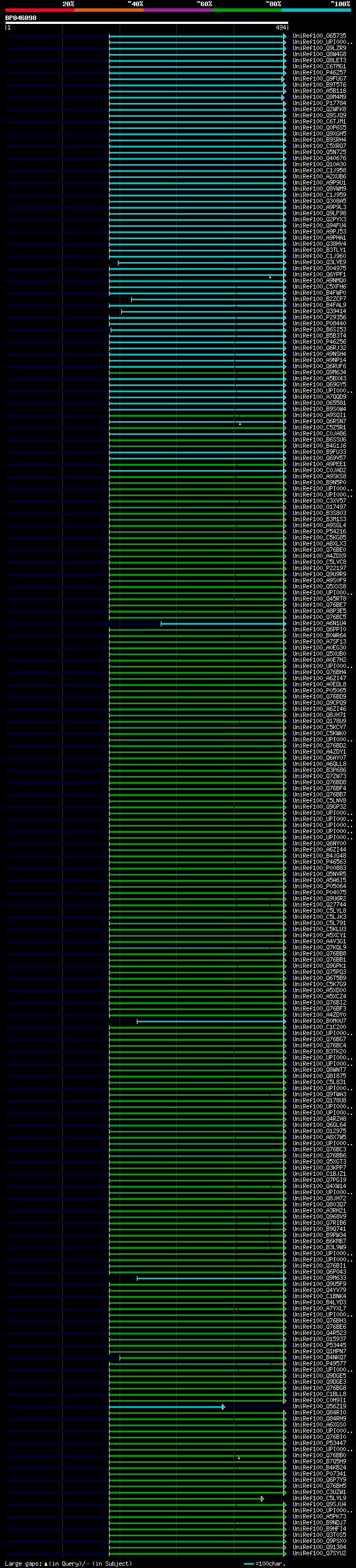Click the cyan ~100% identity color segment

click(x=316, y=10)
